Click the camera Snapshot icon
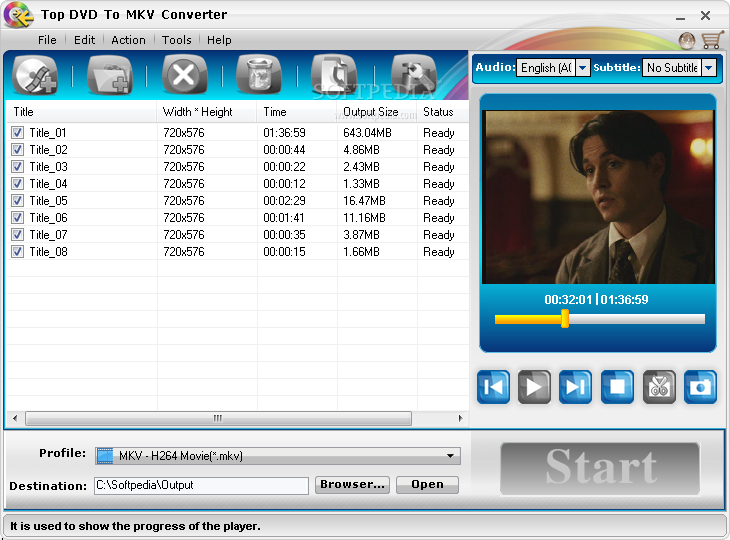Viewport: 730px width, 540px height. [700, 387]
